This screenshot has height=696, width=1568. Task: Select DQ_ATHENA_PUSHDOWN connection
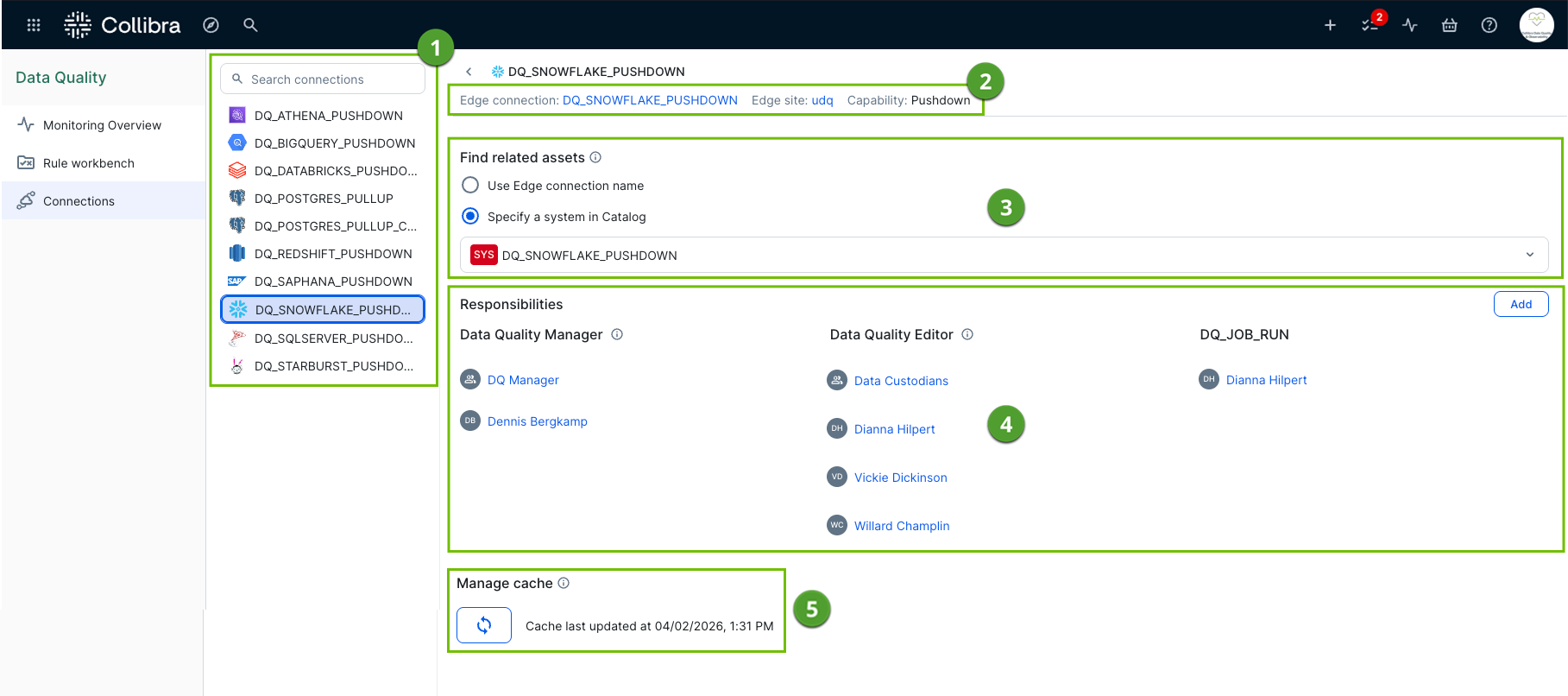coord(323,116)
